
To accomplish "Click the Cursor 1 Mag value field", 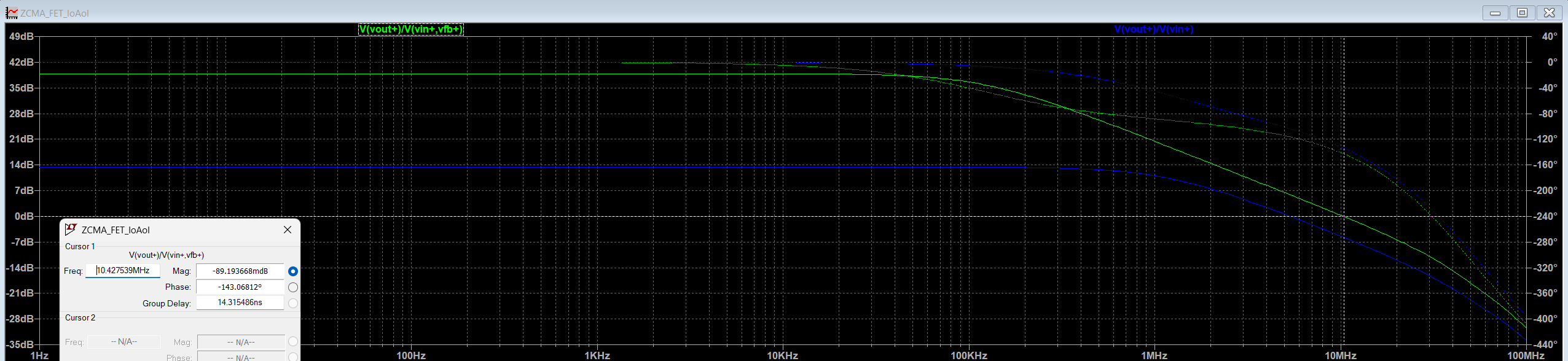I will pyautogui.click(x=240, y=271).
